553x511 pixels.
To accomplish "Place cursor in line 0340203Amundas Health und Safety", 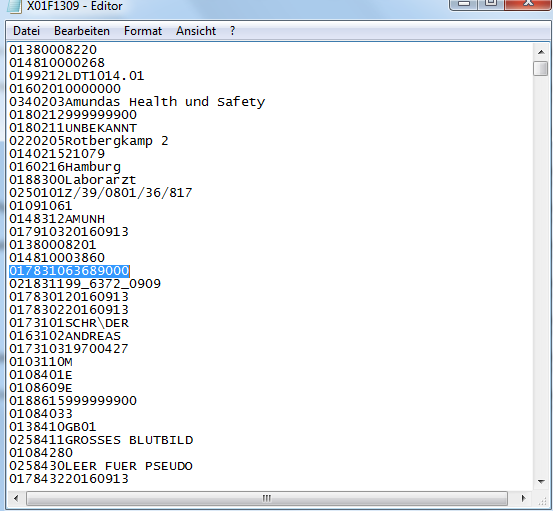I will click(137, 102).
